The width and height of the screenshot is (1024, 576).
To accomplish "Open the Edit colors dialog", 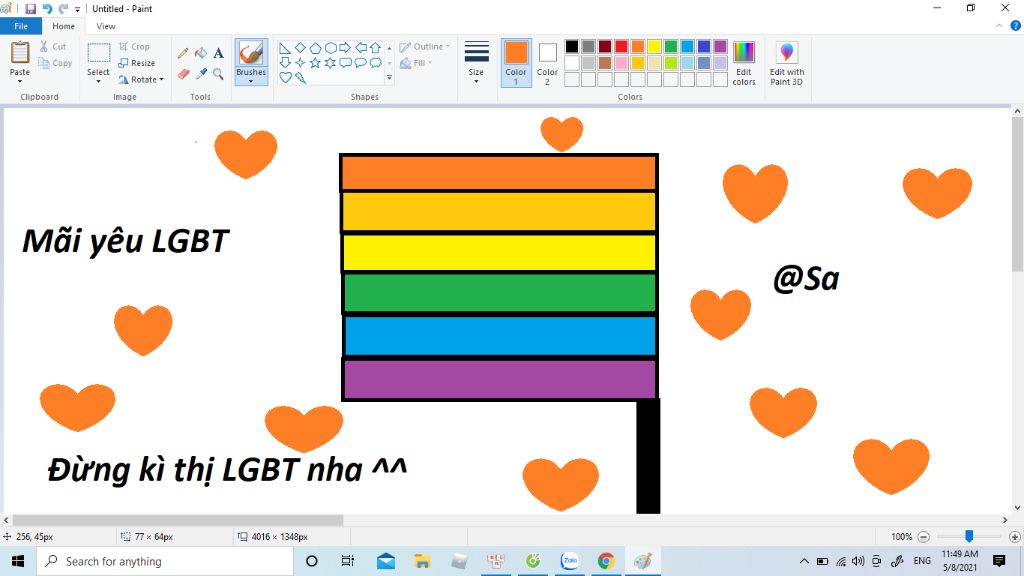I will click(x=744, y=63).
